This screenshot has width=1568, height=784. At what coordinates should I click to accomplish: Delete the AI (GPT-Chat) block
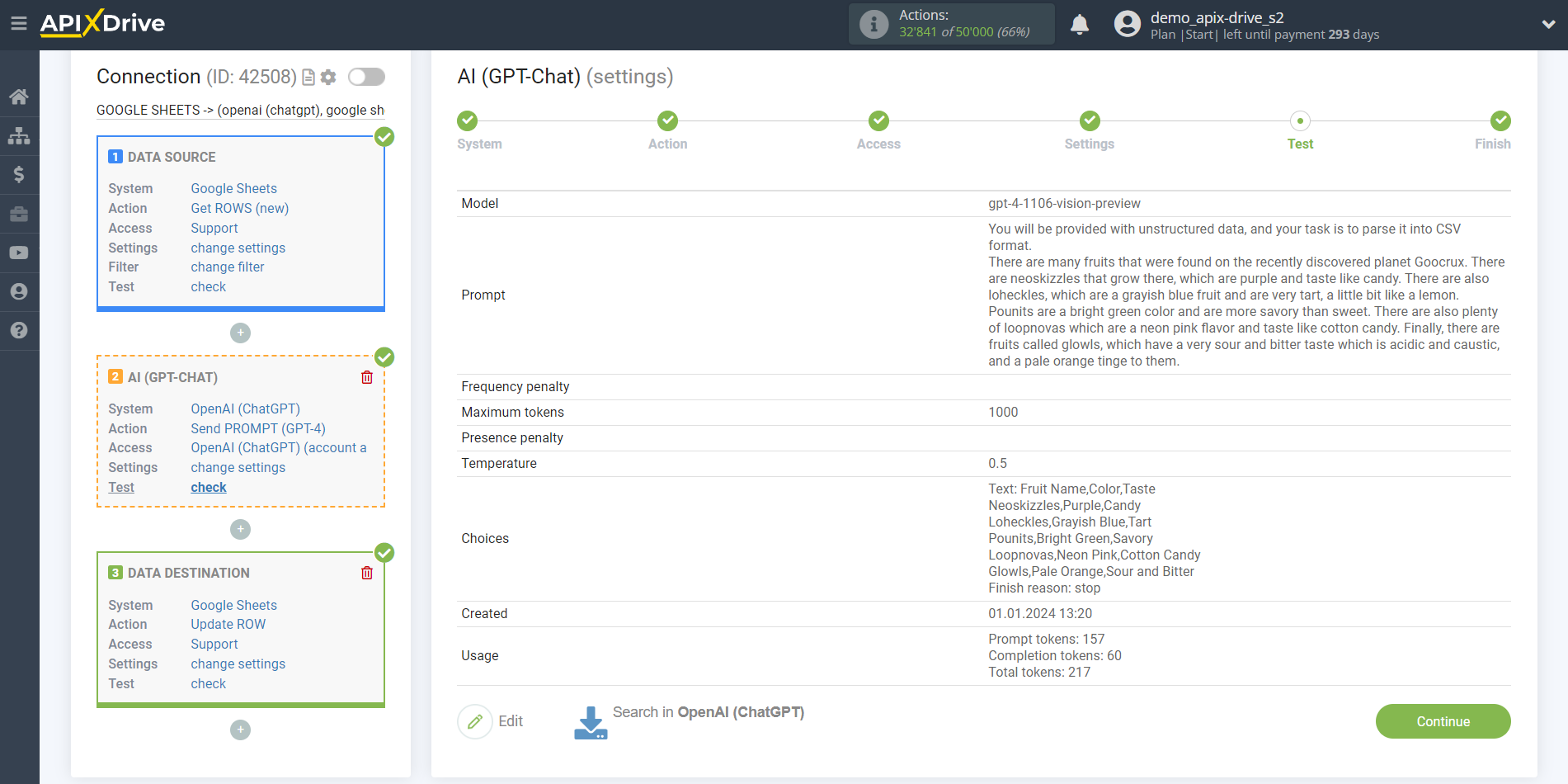[x=367, y=377]
